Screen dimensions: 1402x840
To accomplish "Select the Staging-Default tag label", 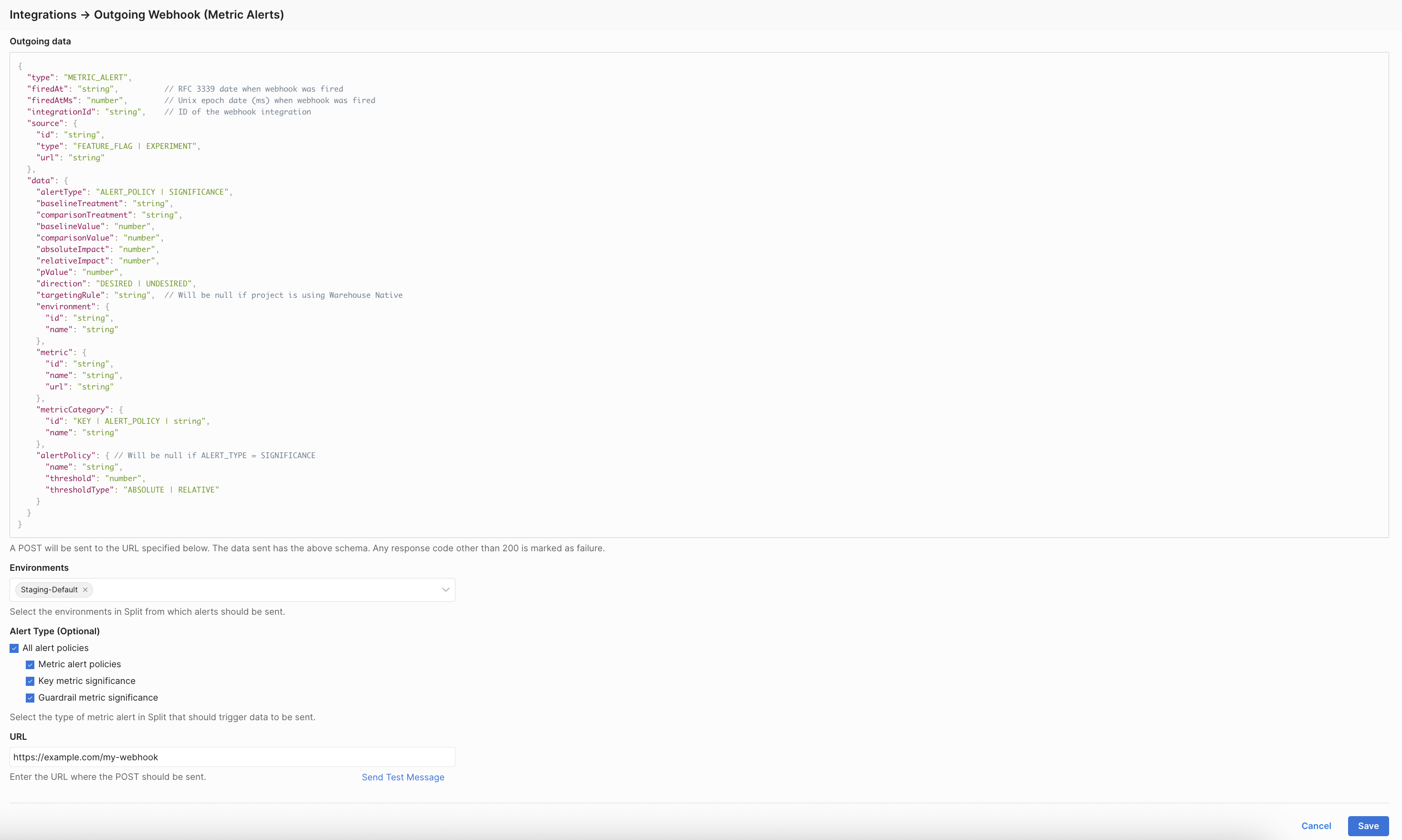I will coord(49,590).
